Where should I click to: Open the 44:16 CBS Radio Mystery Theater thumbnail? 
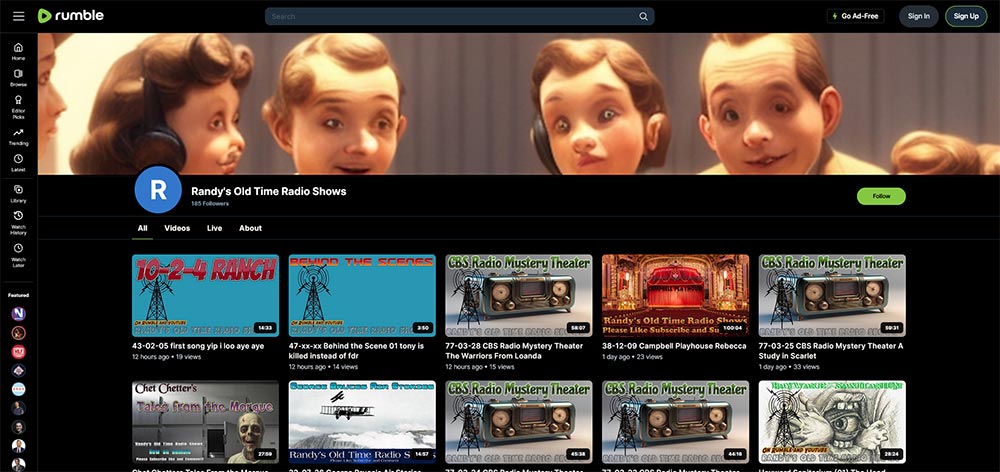click(675, 422)
